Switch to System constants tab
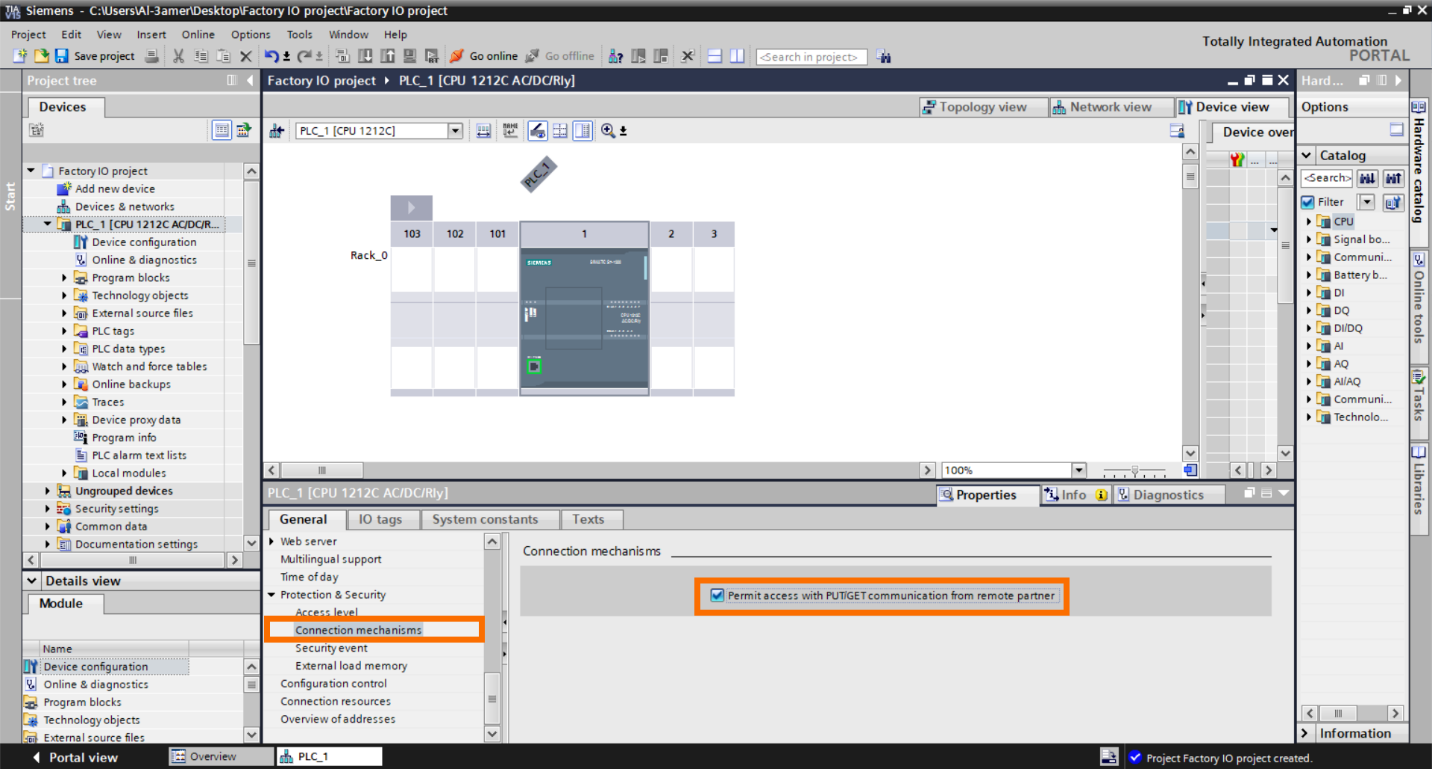Image resolution: width=1432 pixels, height=769 pixels. pyautogui.click(x=485, y=520)
